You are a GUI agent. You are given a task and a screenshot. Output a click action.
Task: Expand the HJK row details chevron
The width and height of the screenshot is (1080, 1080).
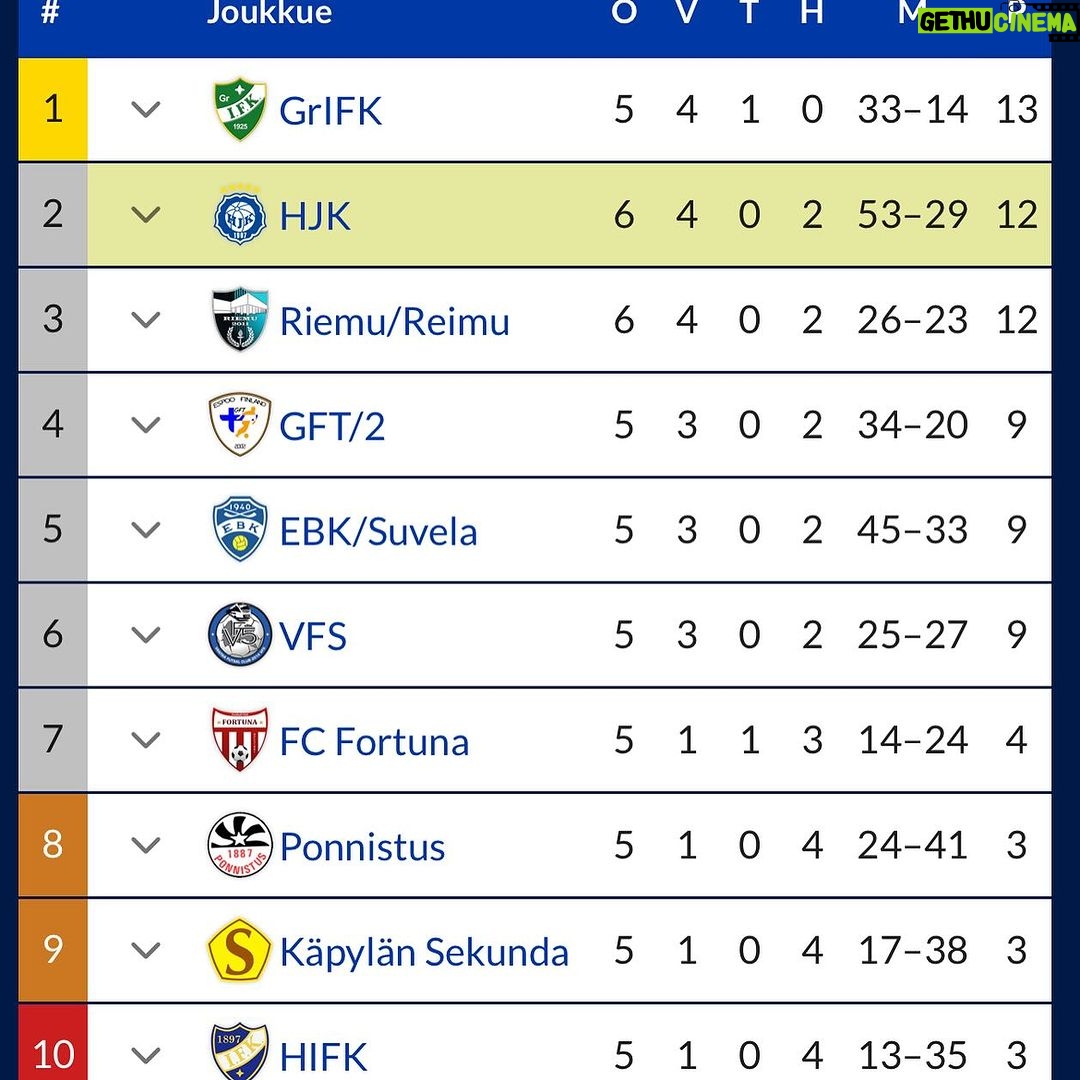(x=145, y=215)
